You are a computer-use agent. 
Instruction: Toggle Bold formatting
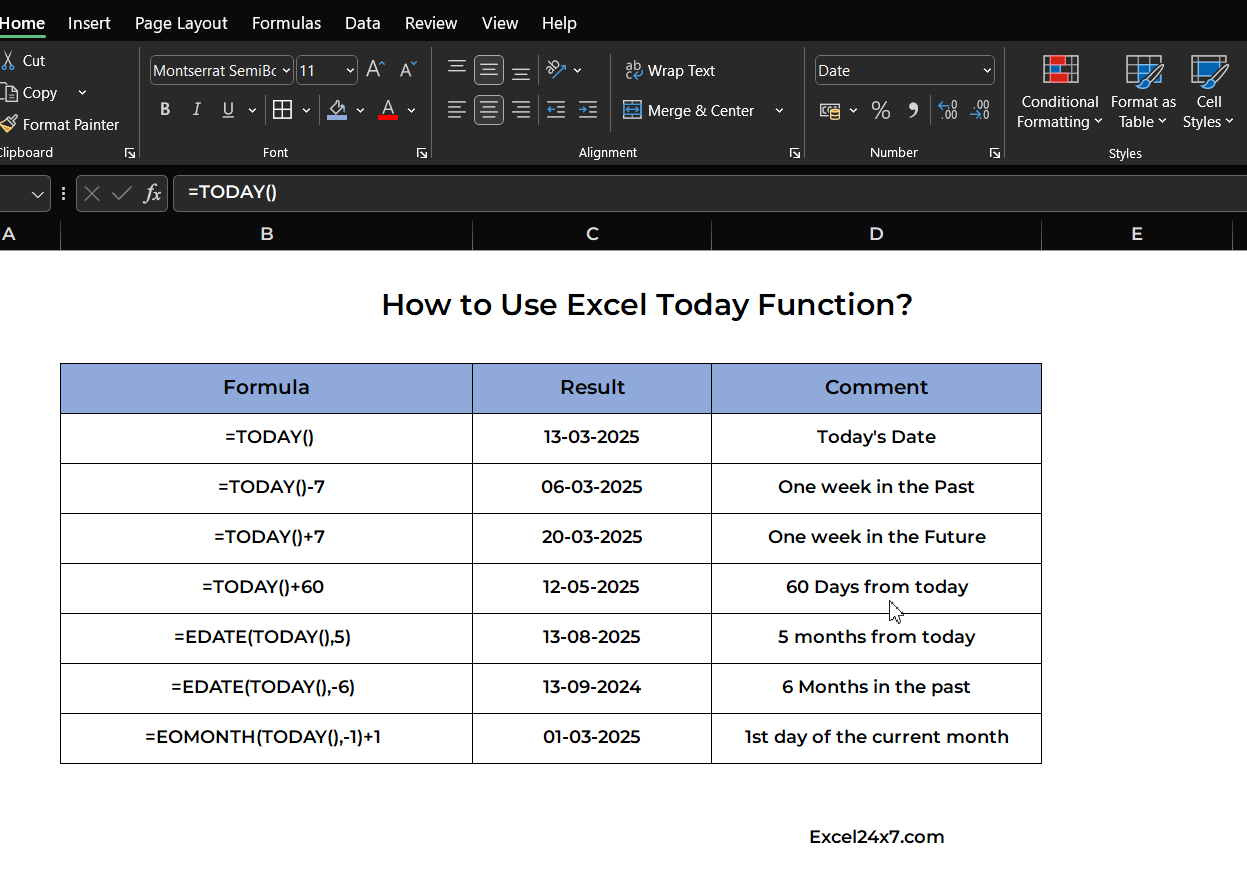tap(165, 110)
